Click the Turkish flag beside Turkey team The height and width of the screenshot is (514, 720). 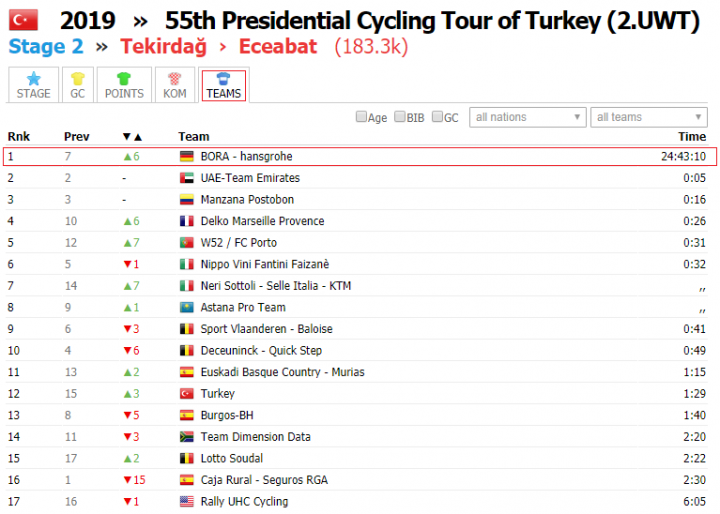tap(186, 394)
